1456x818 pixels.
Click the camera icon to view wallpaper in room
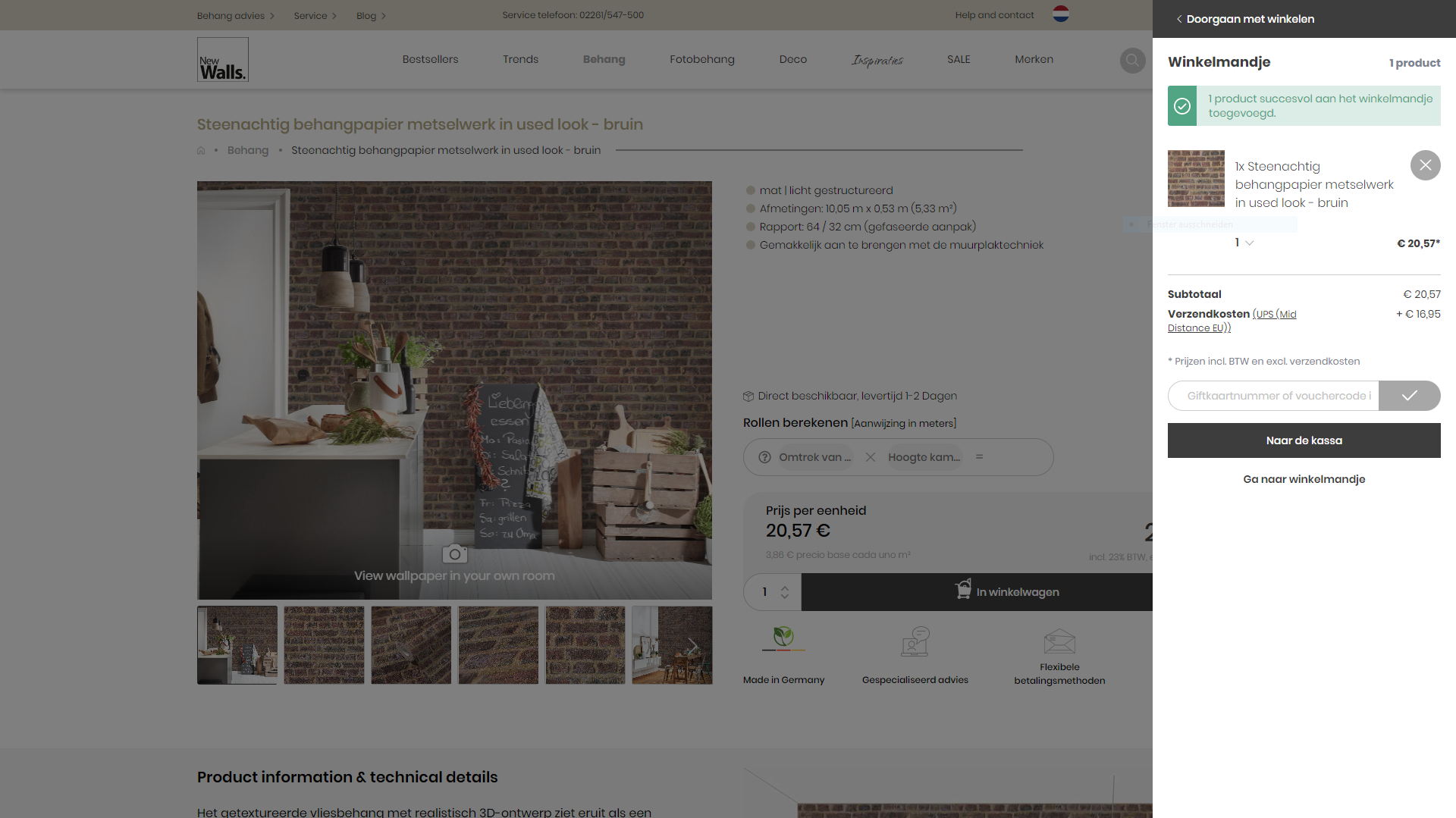[454, 553]
